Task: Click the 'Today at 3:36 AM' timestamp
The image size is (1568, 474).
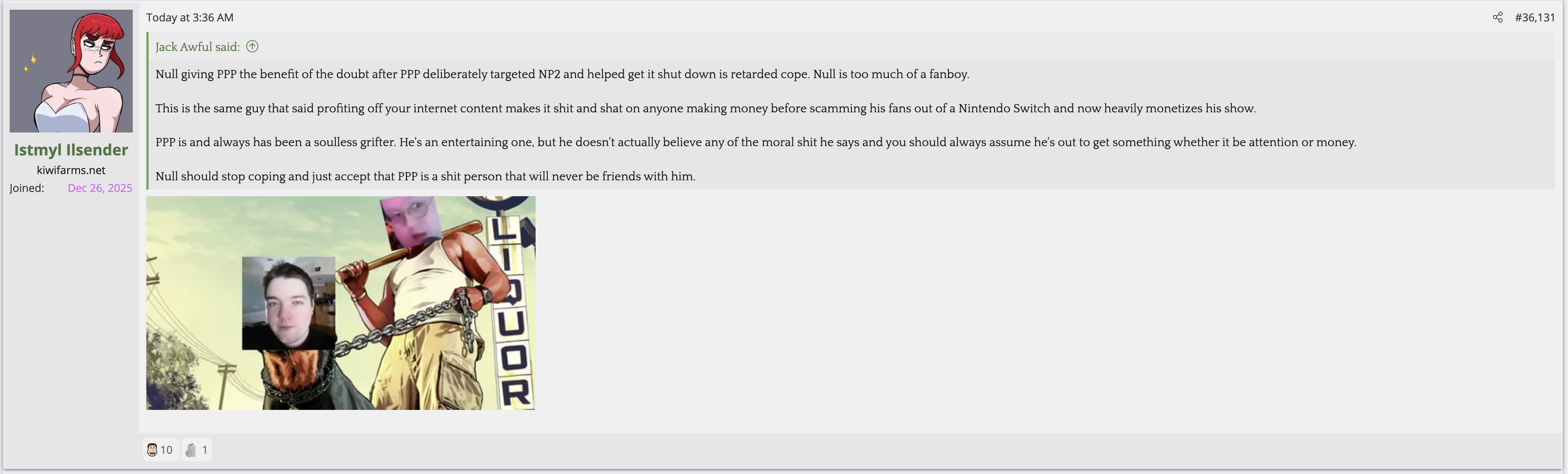Action: point(189,17)
